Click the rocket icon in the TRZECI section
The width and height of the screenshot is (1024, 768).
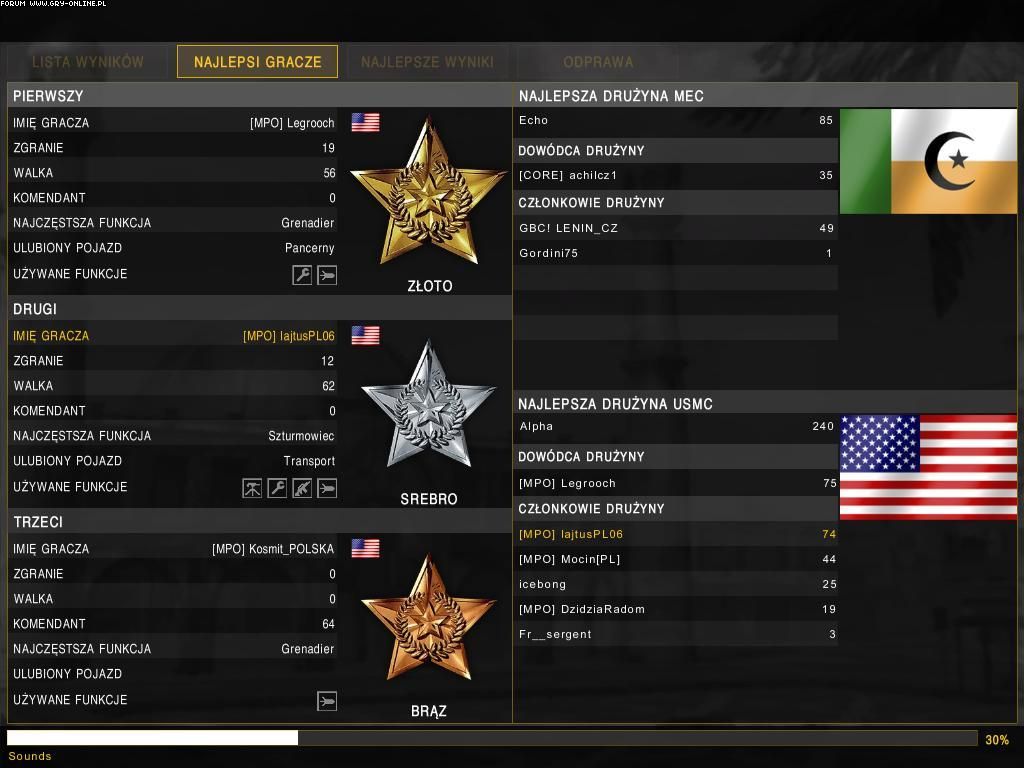[x=327, y=701]
